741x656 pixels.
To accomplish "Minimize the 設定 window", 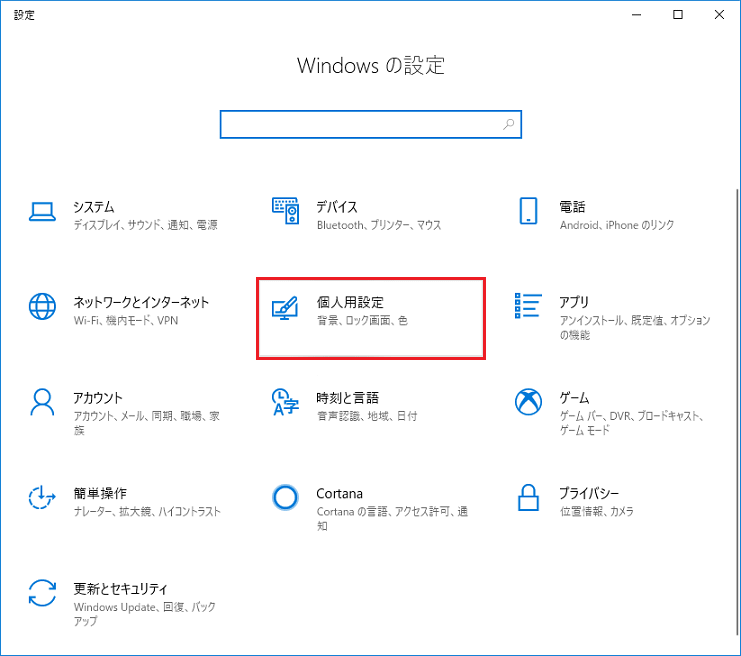I will click(637, 15).
